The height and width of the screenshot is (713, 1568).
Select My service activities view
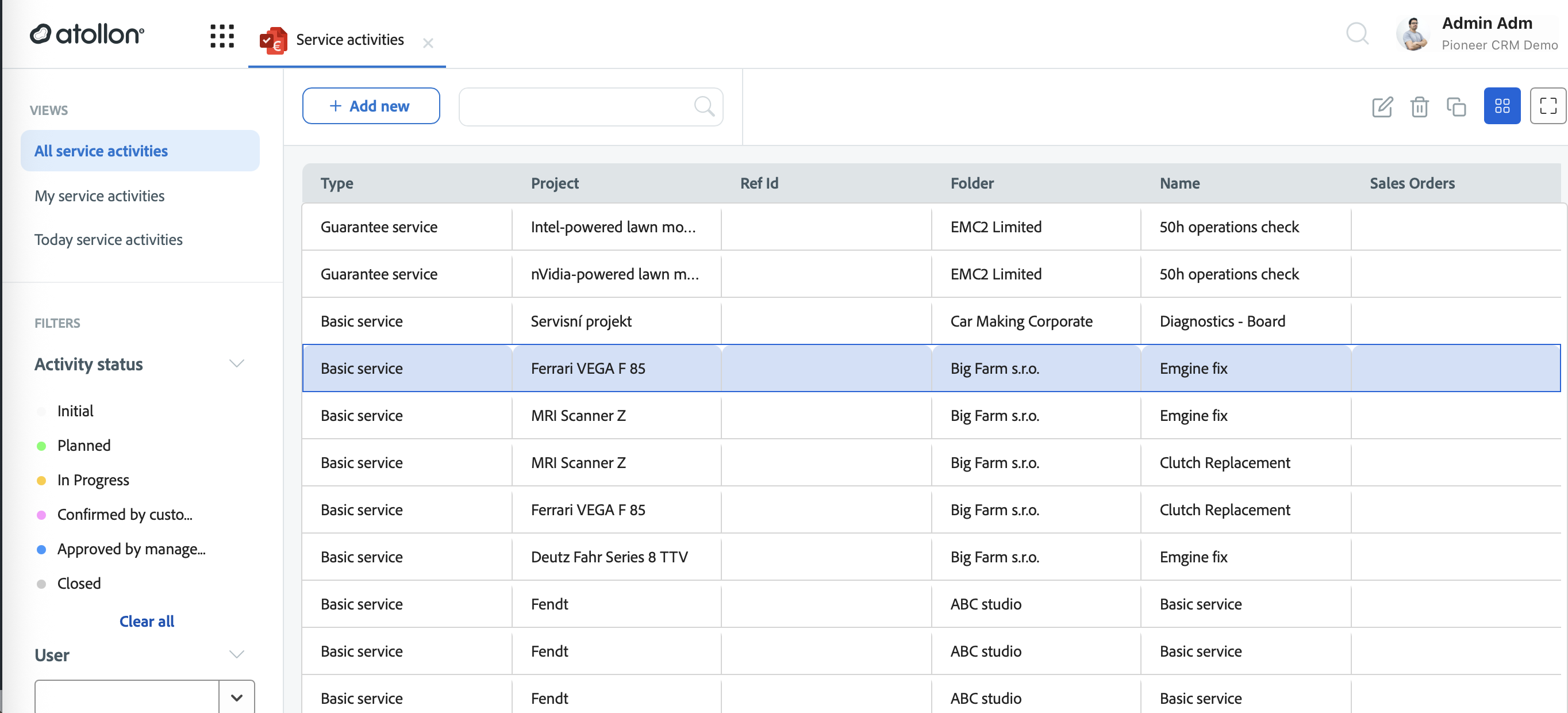point(99,196)
